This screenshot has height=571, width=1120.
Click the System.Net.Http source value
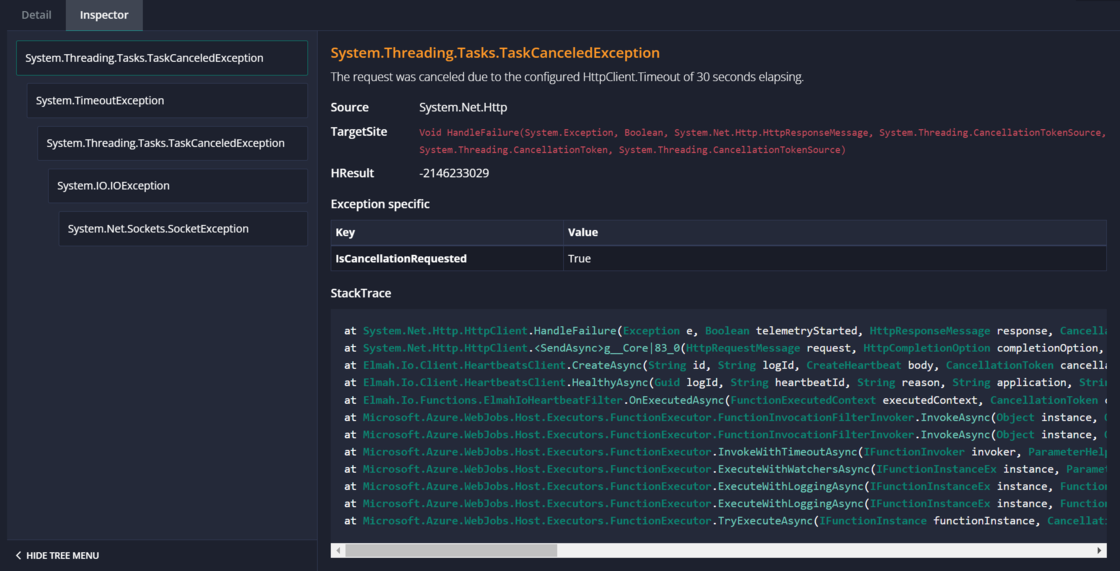pos(463,107)
